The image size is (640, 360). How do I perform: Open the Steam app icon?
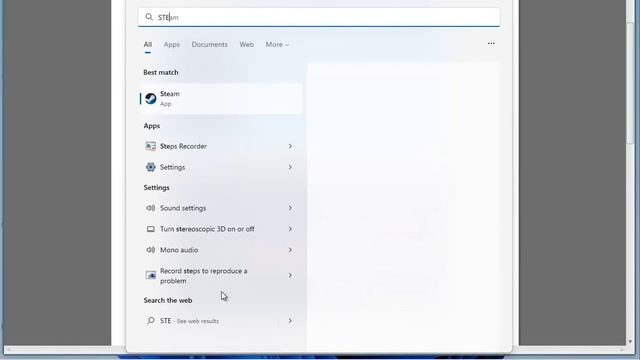pos(151,98)
